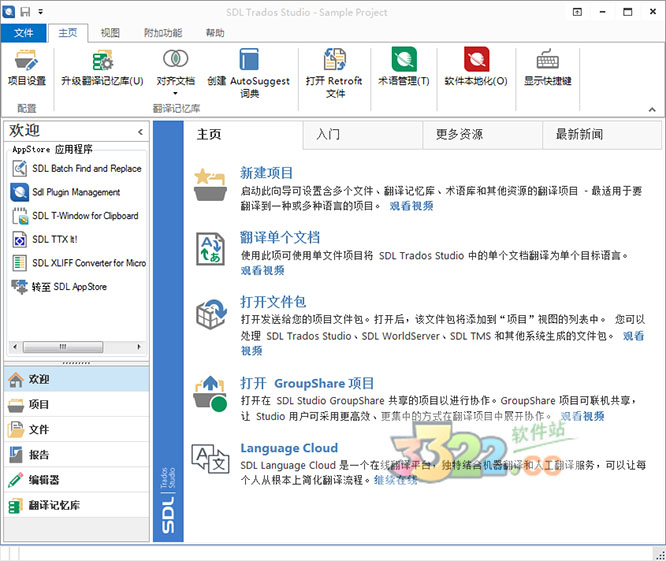Switch to the 视图 ribbon tab

(110, 33)
